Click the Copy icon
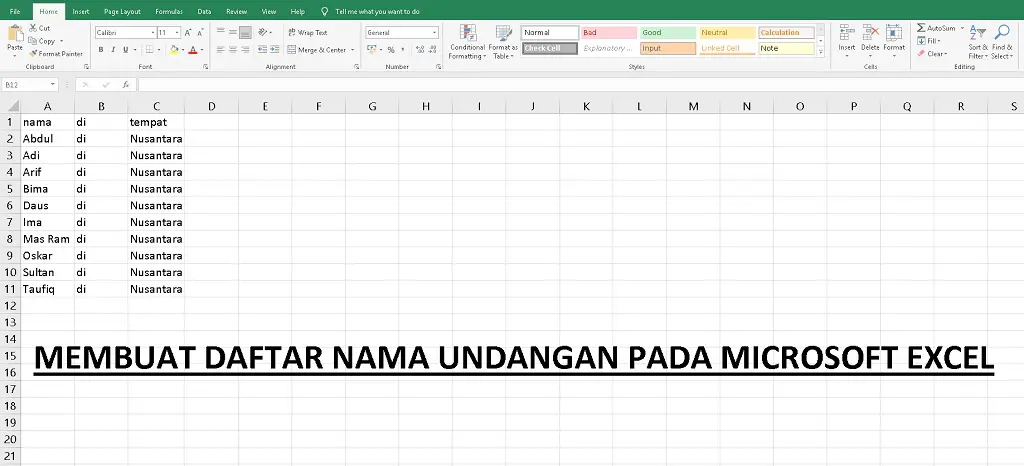The image size is (1024, 466). coord(33,41)
